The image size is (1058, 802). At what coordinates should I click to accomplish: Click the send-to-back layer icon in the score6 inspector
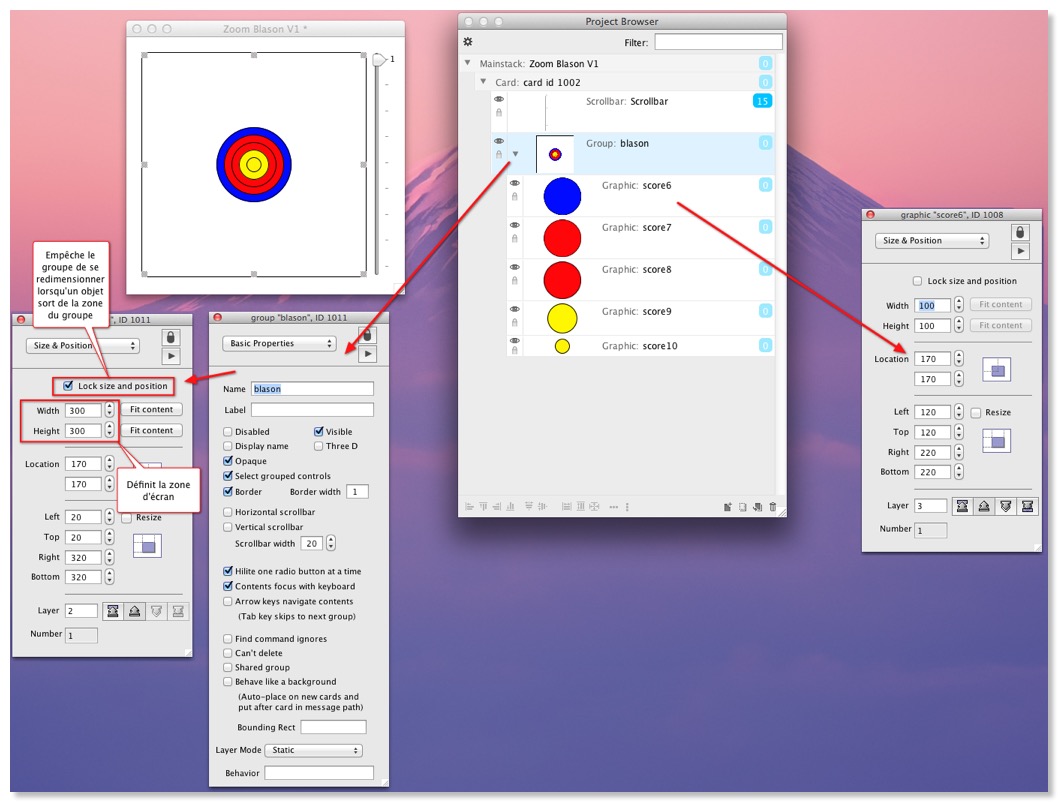point(1026,506)
